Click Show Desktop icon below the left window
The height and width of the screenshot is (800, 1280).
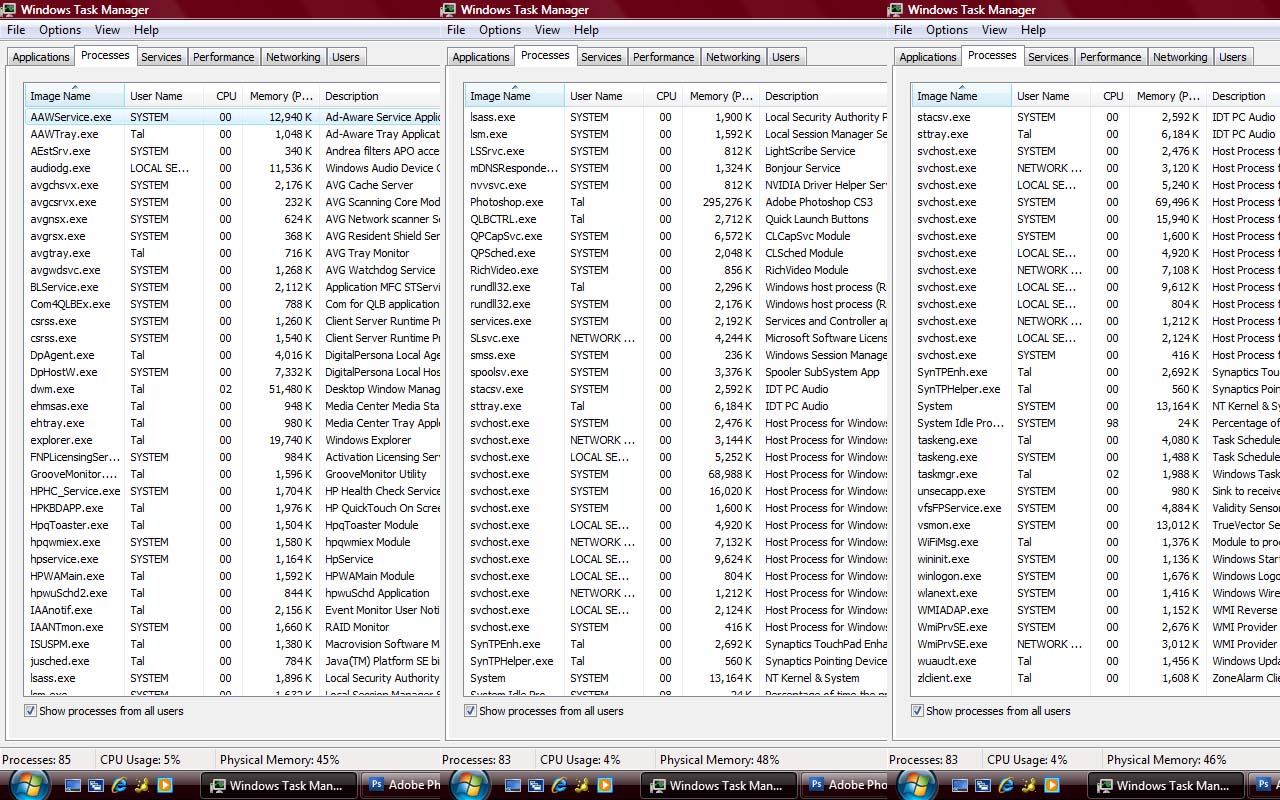tap(73, 786)
